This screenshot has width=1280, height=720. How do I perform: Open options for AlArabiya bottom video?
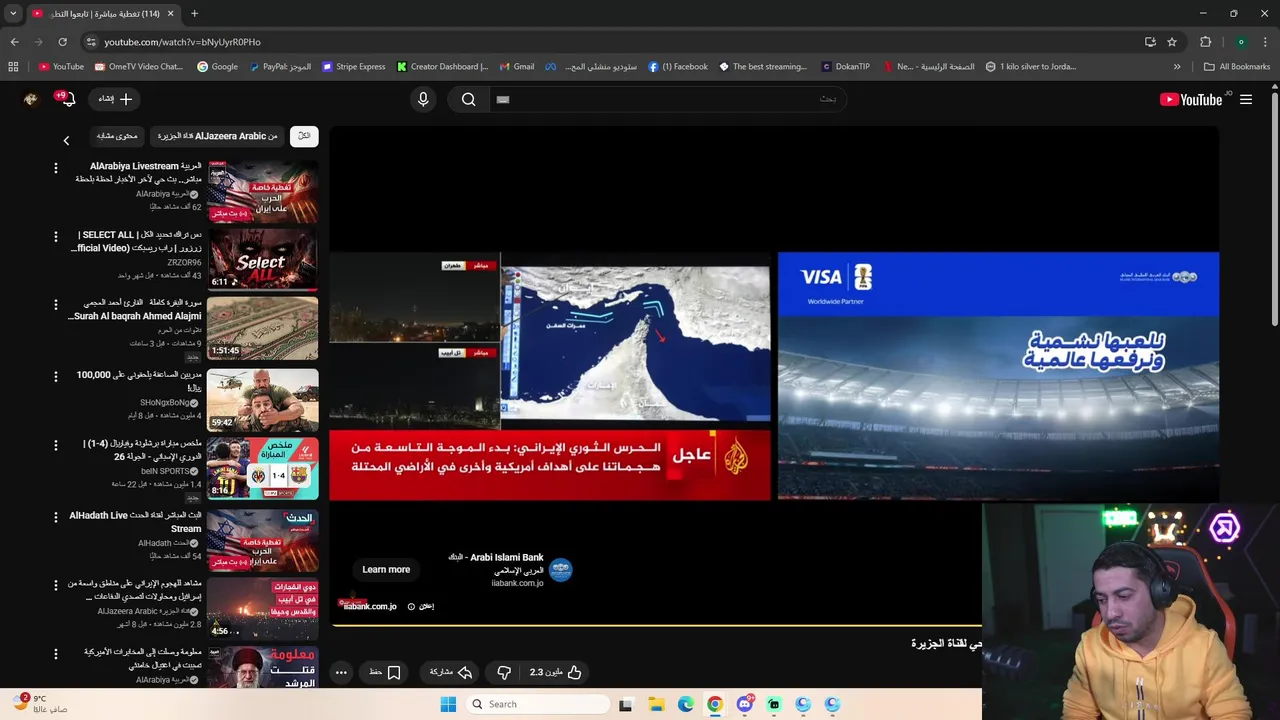point(56,653)
